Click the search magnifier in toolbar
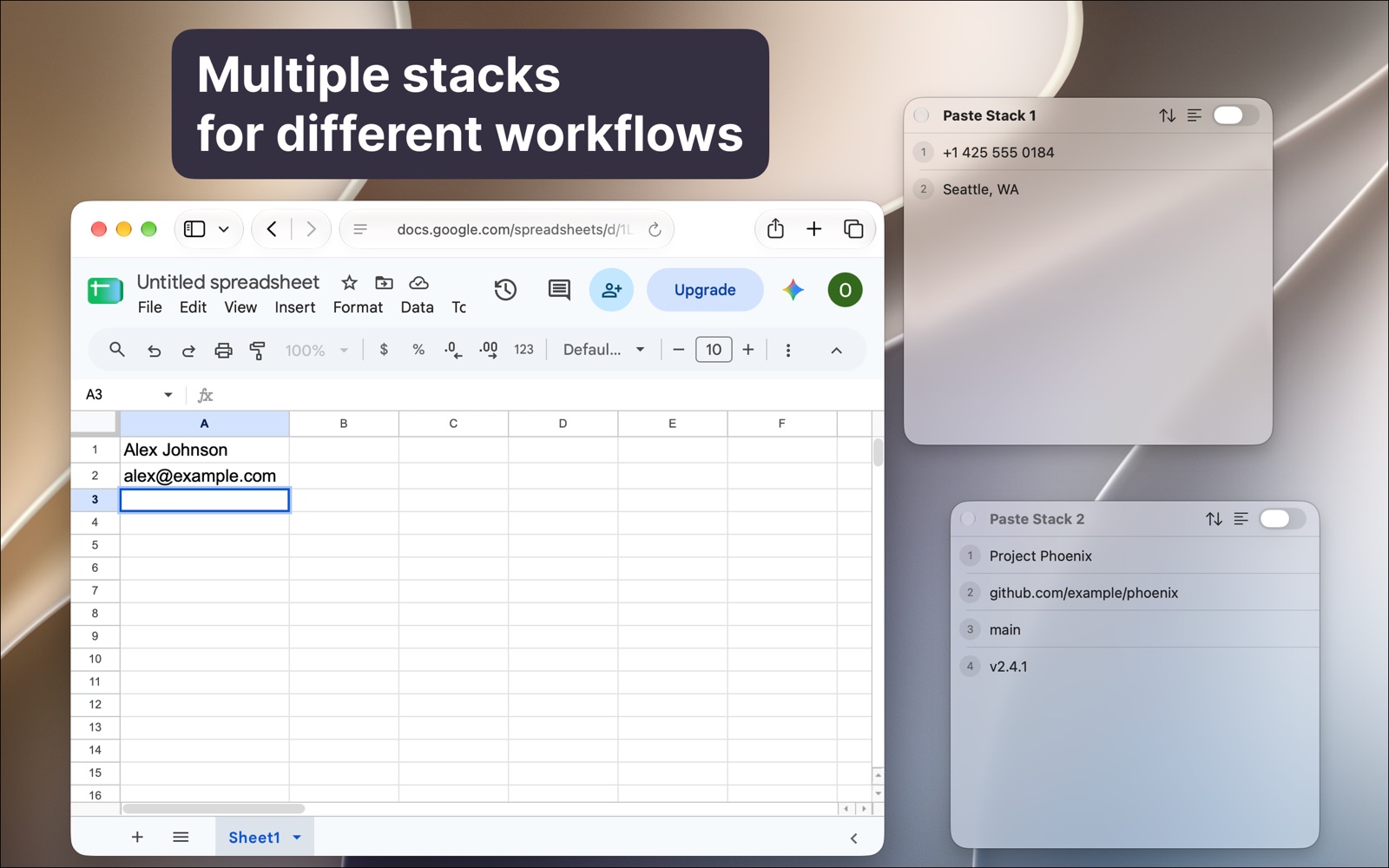Image resolution: width=1389 pixels, height=868 pixels. coord(116,350)
